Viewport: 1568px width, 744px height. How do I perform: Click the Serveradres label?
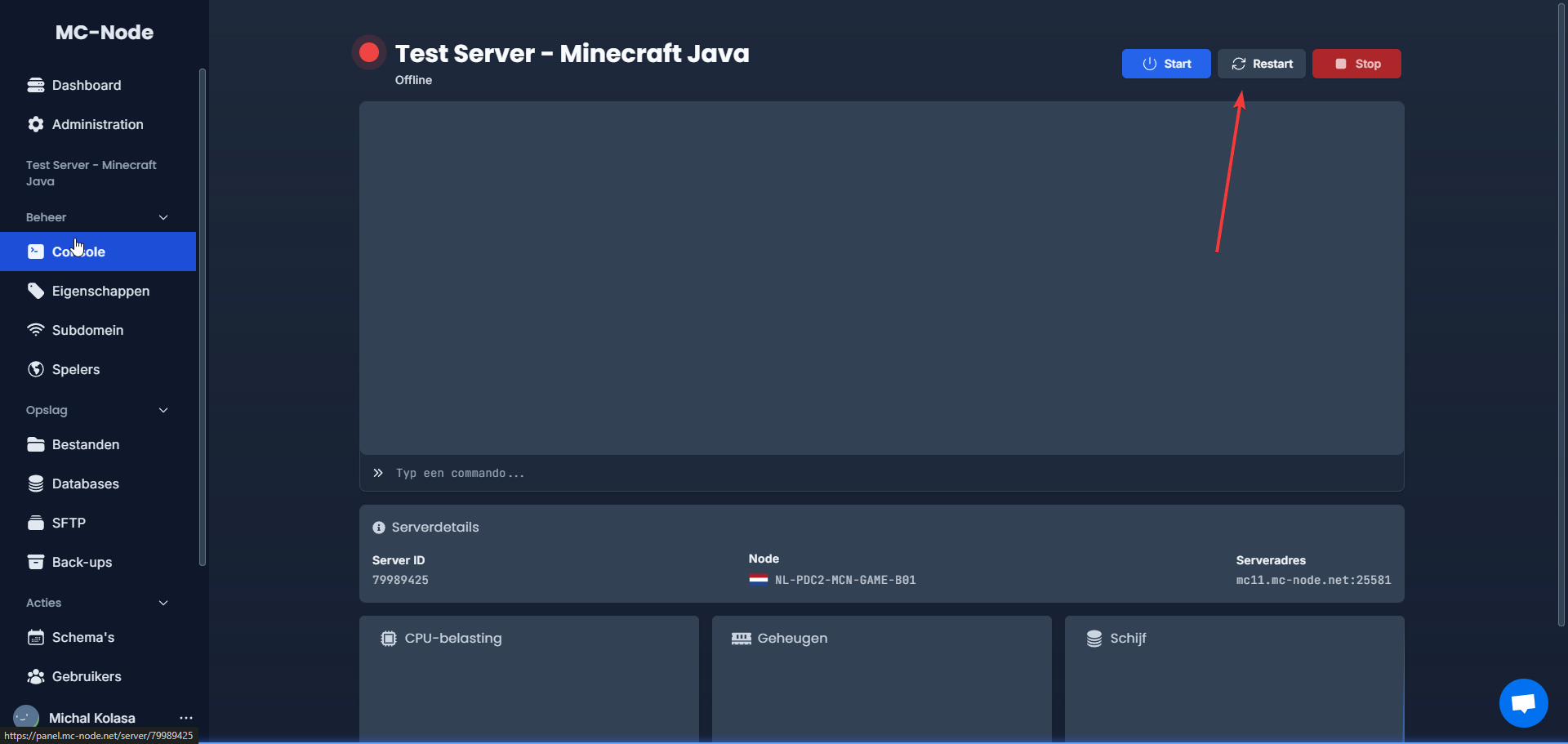(1271, 560)
